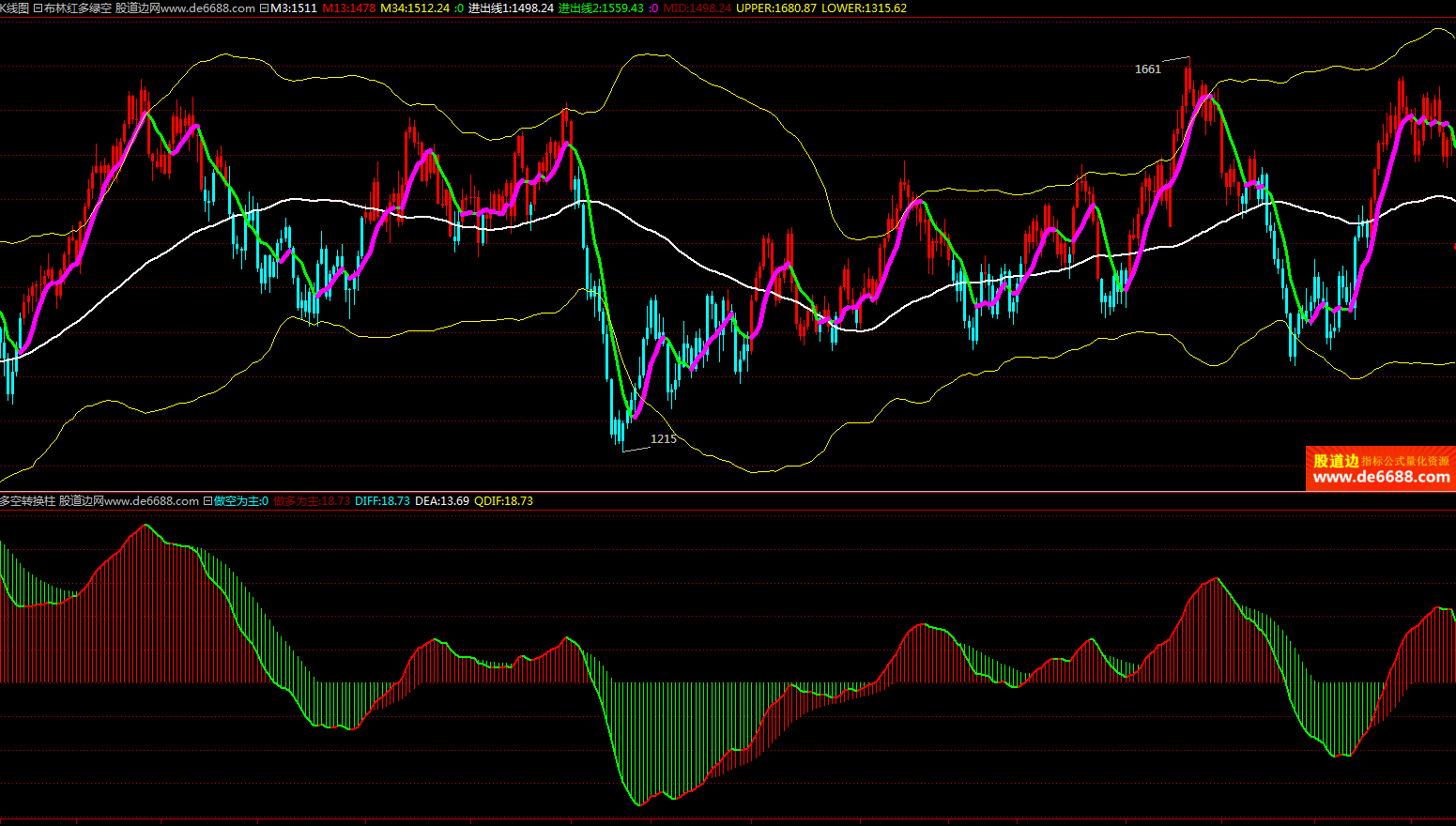
Task: Click the red 做多为主:18.73 label
Action: coord(312,501)
